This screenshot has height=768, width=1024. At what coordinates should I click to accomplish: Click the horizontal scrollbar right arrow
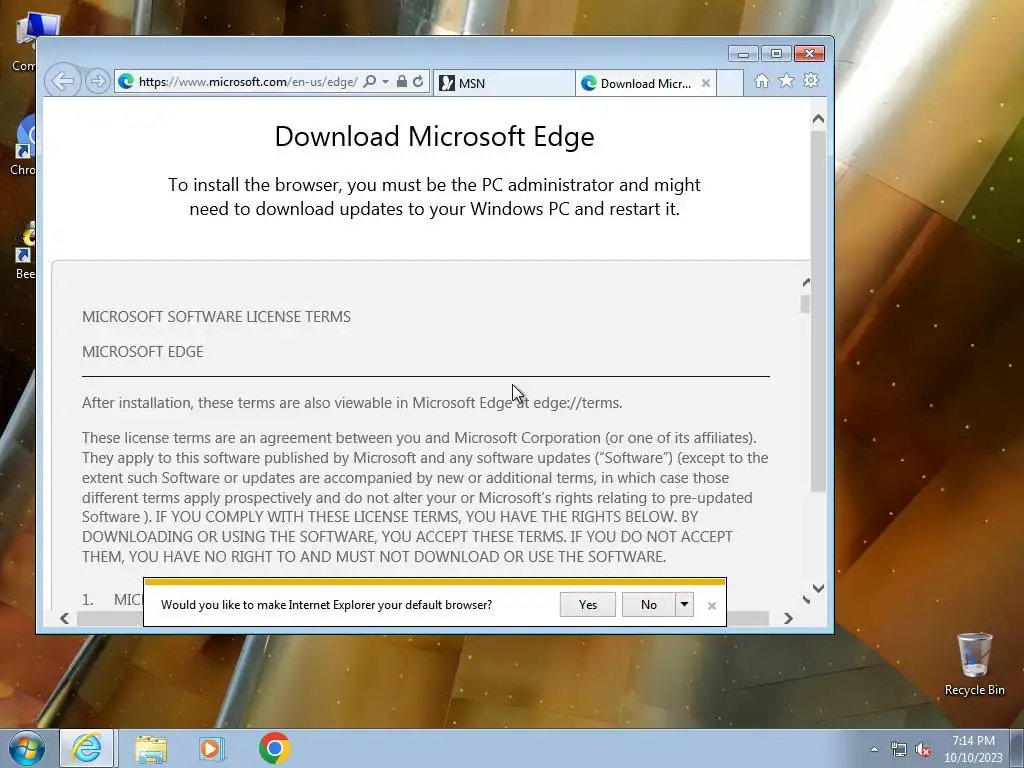[x=788, y=618]
